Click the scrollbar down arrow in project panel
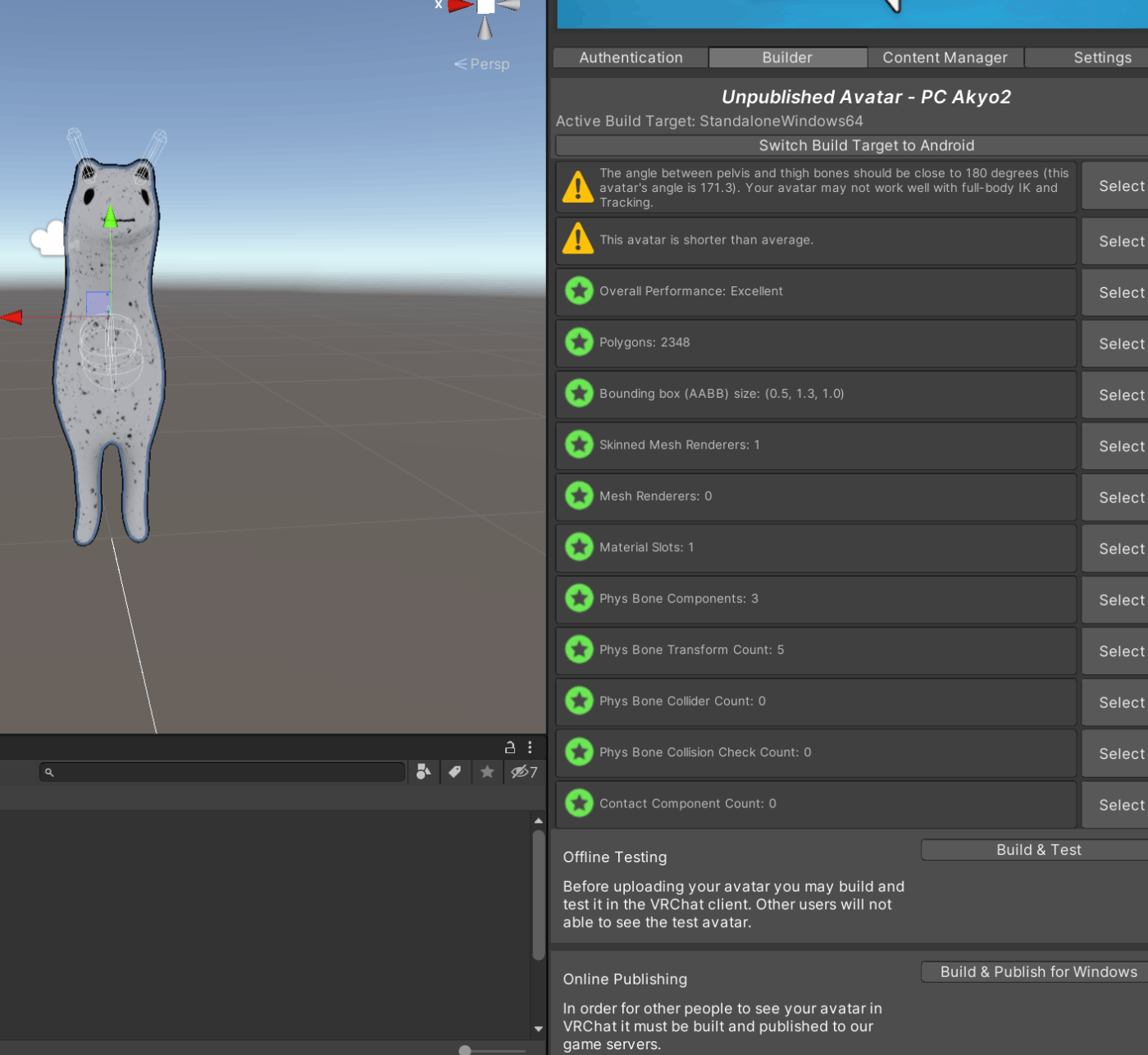1148x1055 pixels. [x=539, y=1029]
